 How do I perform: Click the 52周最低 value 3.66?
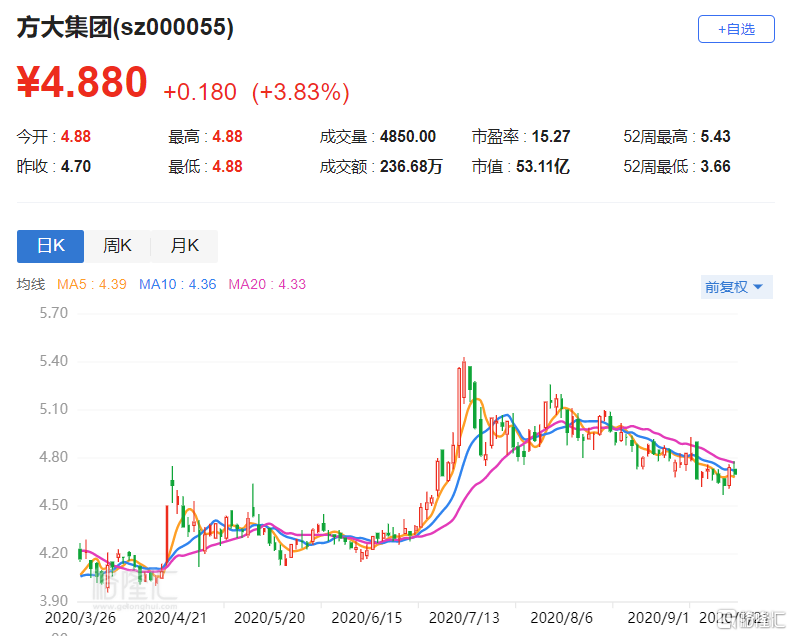715,166
